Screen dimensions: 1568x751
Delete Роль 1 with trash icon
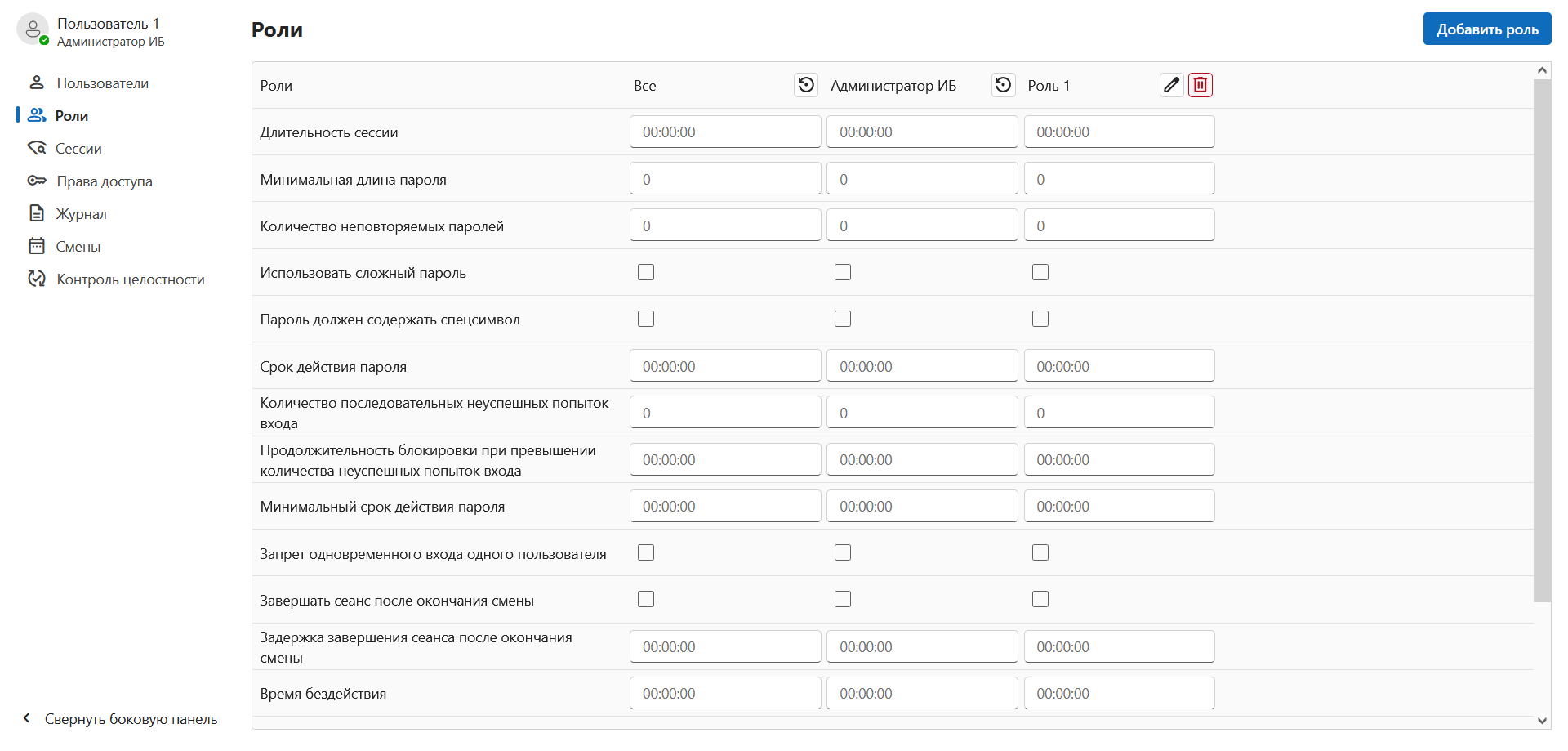[1200, 85]
